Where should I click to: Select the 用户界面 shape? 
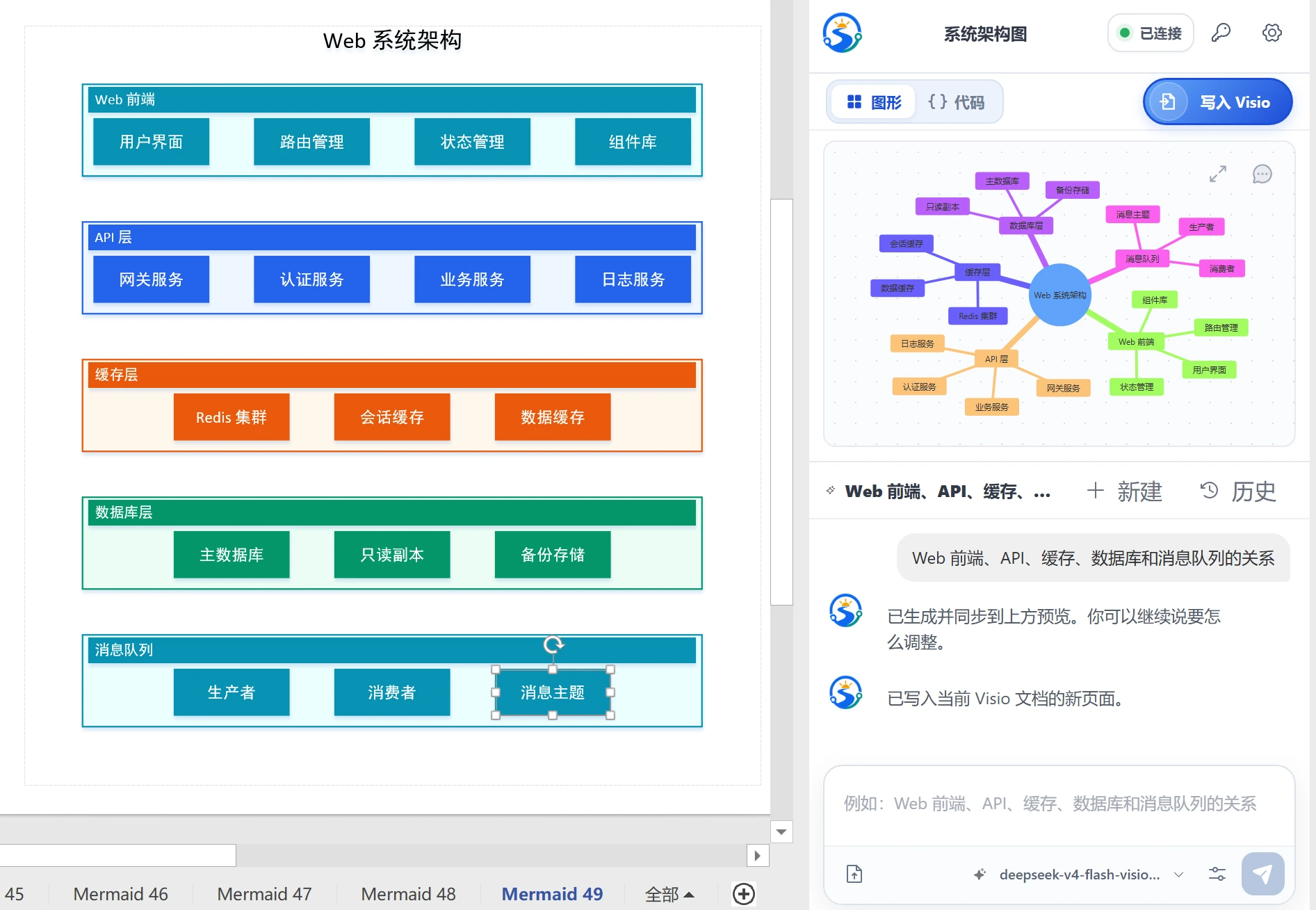point(151,142)
